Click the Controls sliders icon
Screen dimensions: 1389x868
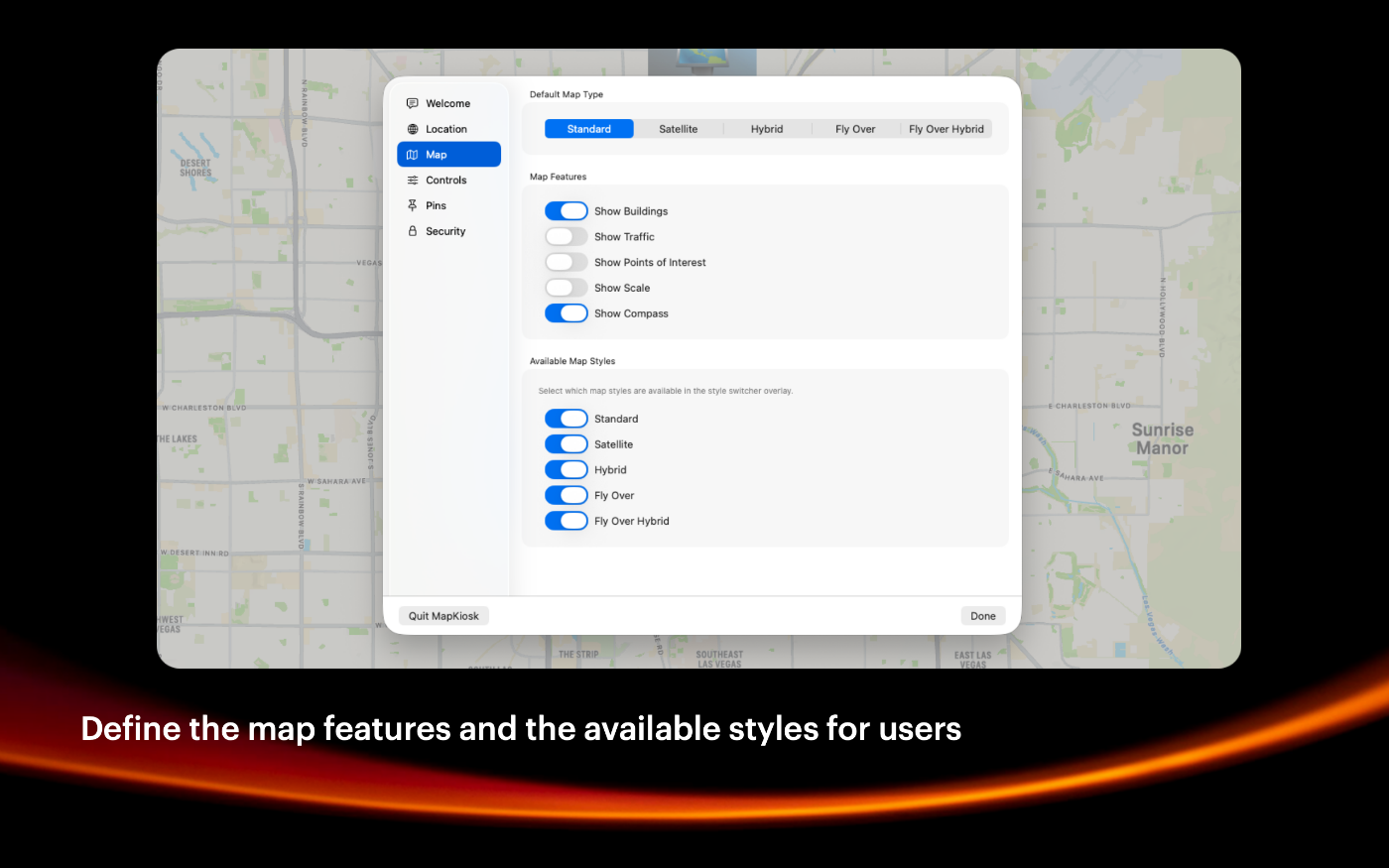(413, 181)
